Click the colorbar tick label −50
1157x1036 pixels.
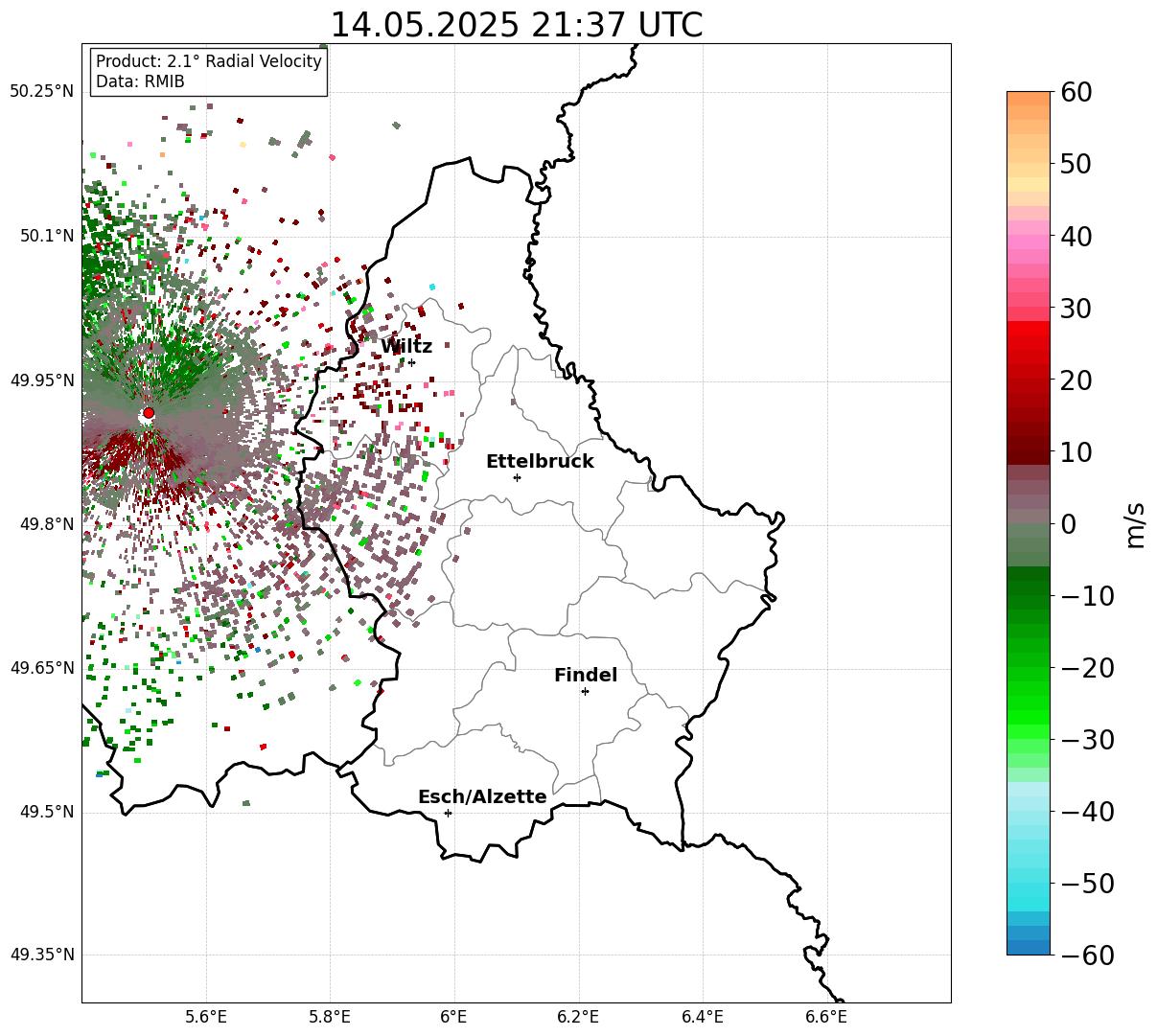pos(1087,884)
